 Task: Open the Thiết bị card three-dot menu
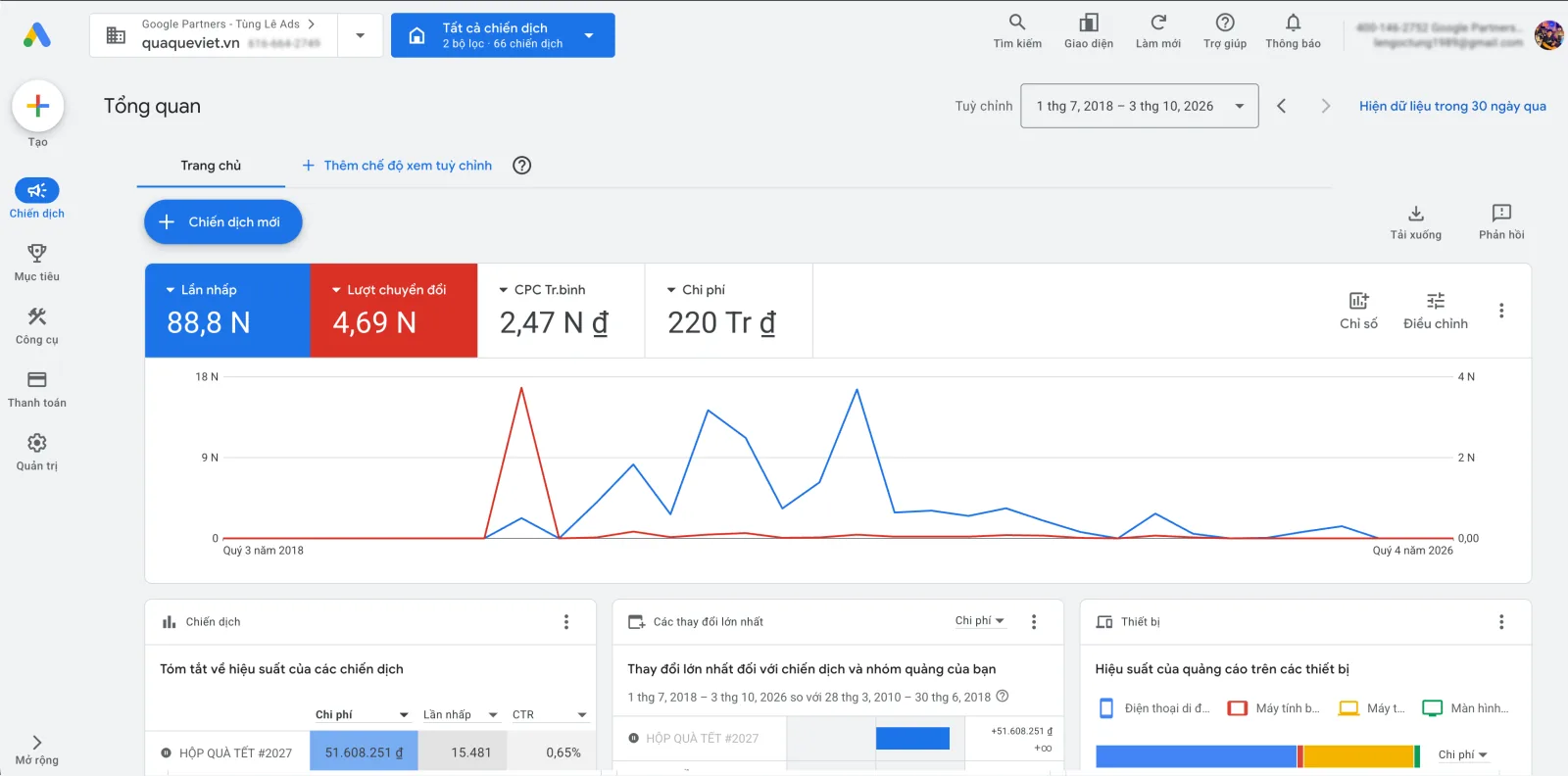(x=1501, y=622)
